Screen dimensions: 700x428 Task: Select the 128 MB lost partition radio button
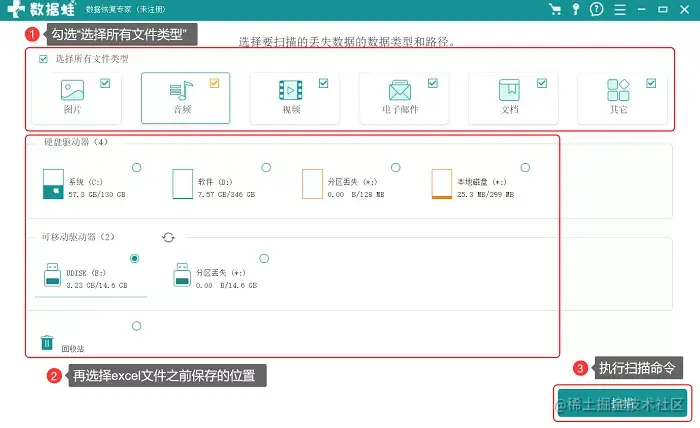396,167
